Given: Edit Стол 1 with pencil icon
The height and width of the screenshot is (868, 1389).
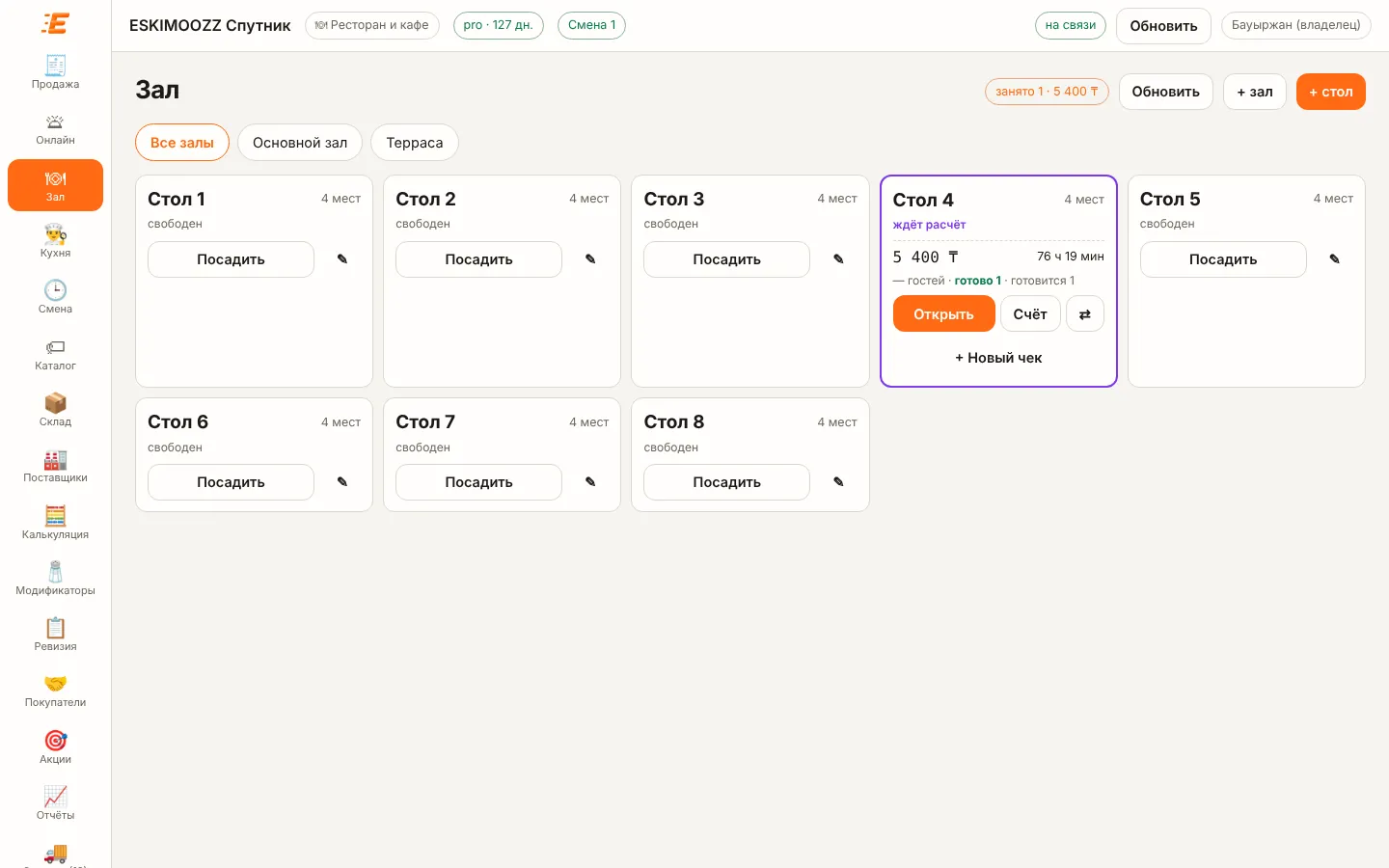Looking at the screenshot, I should click(x=342, y=259).
